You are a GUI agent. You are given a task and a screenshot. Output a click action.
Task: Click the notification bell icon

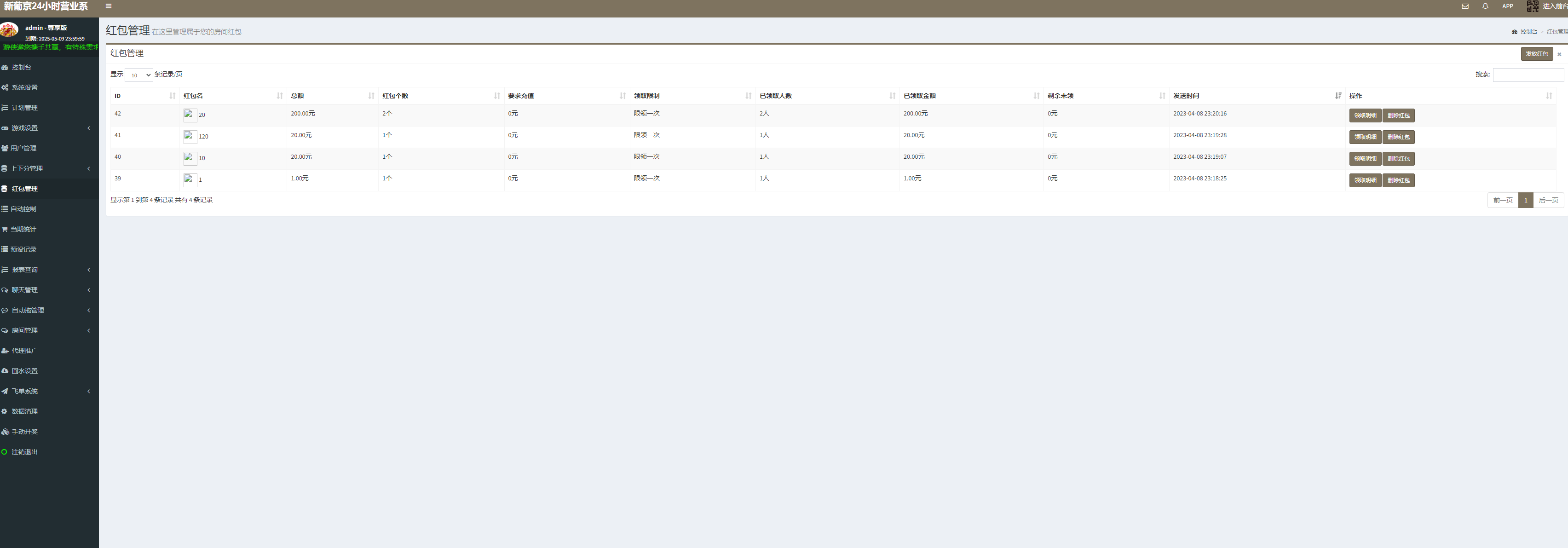[1485, 6]
